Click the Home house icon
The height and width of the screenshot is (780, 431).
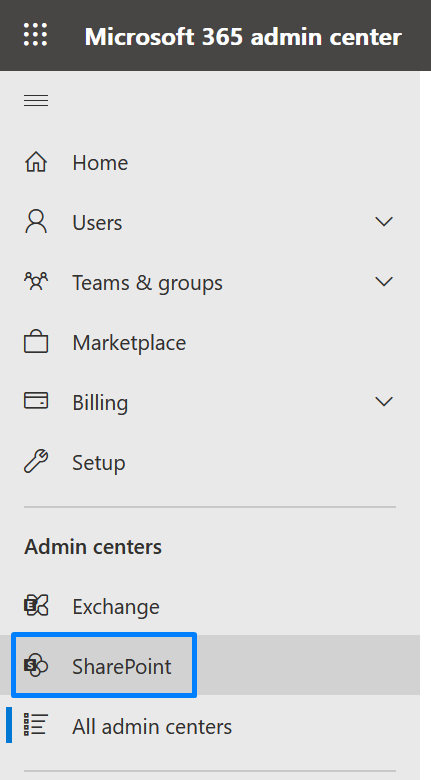tap(36, 162)
